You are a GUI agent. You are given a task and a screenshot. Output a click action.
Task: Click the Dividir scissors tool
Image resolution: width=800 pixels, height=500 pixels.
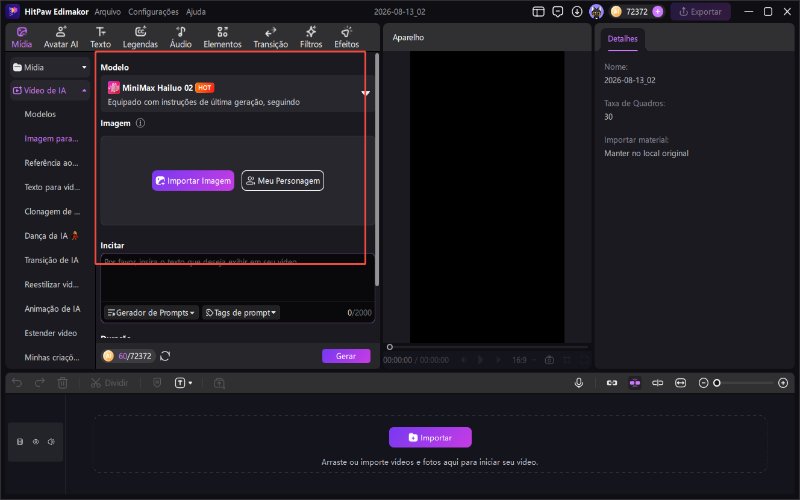click(109, 383)
